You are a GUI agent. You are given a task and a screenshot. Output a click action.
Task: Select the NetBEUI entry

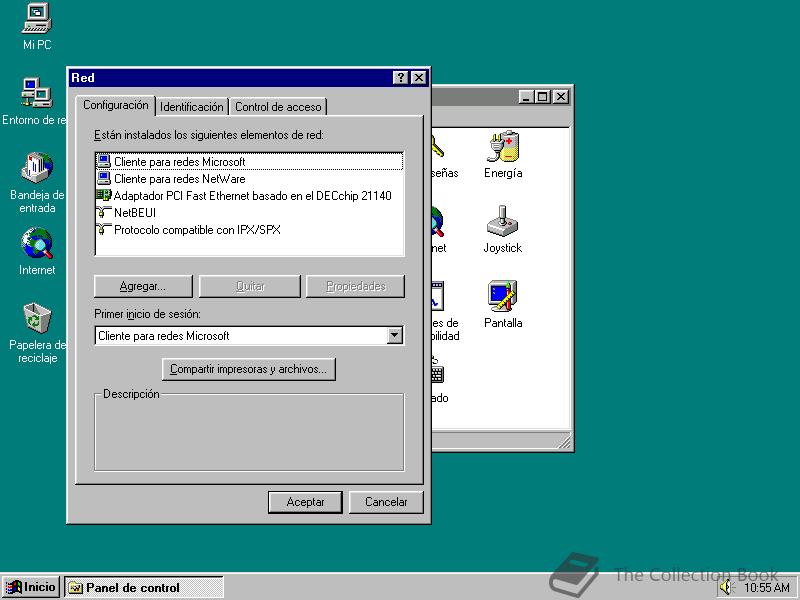coord(249,213)
